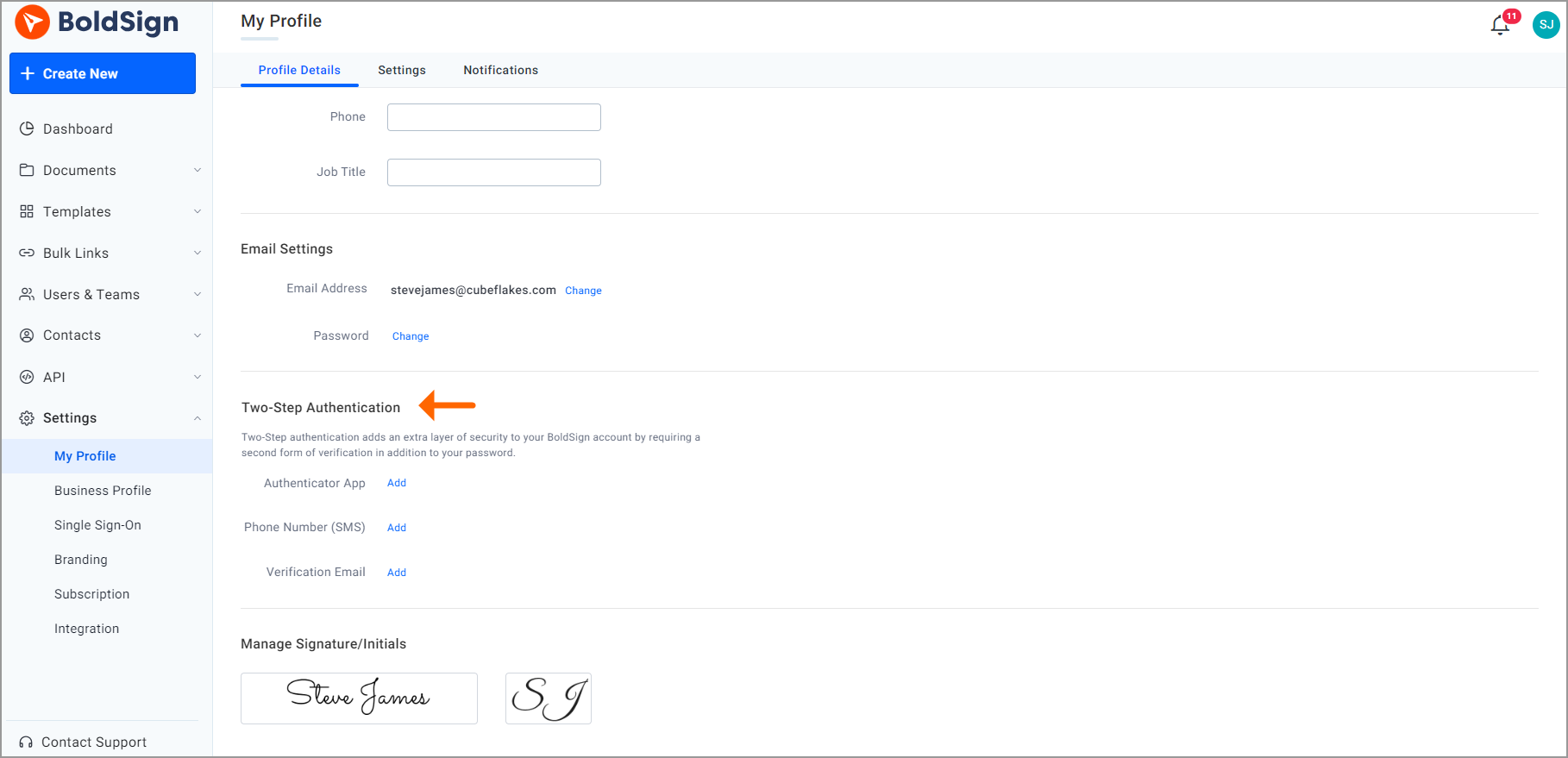Click the Documents folder icon
Image resolution: width=1568 pixels, height=758 pixels.
coord(27,170)
